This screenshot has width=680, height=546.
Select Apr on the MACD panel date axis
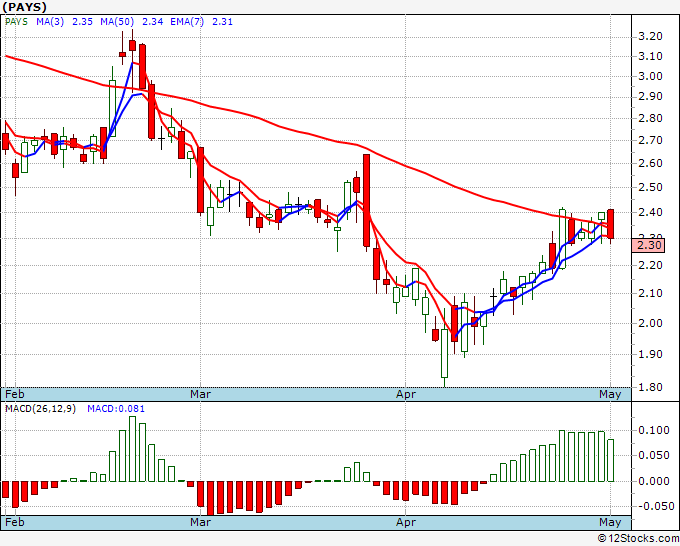tap(406, 522)
